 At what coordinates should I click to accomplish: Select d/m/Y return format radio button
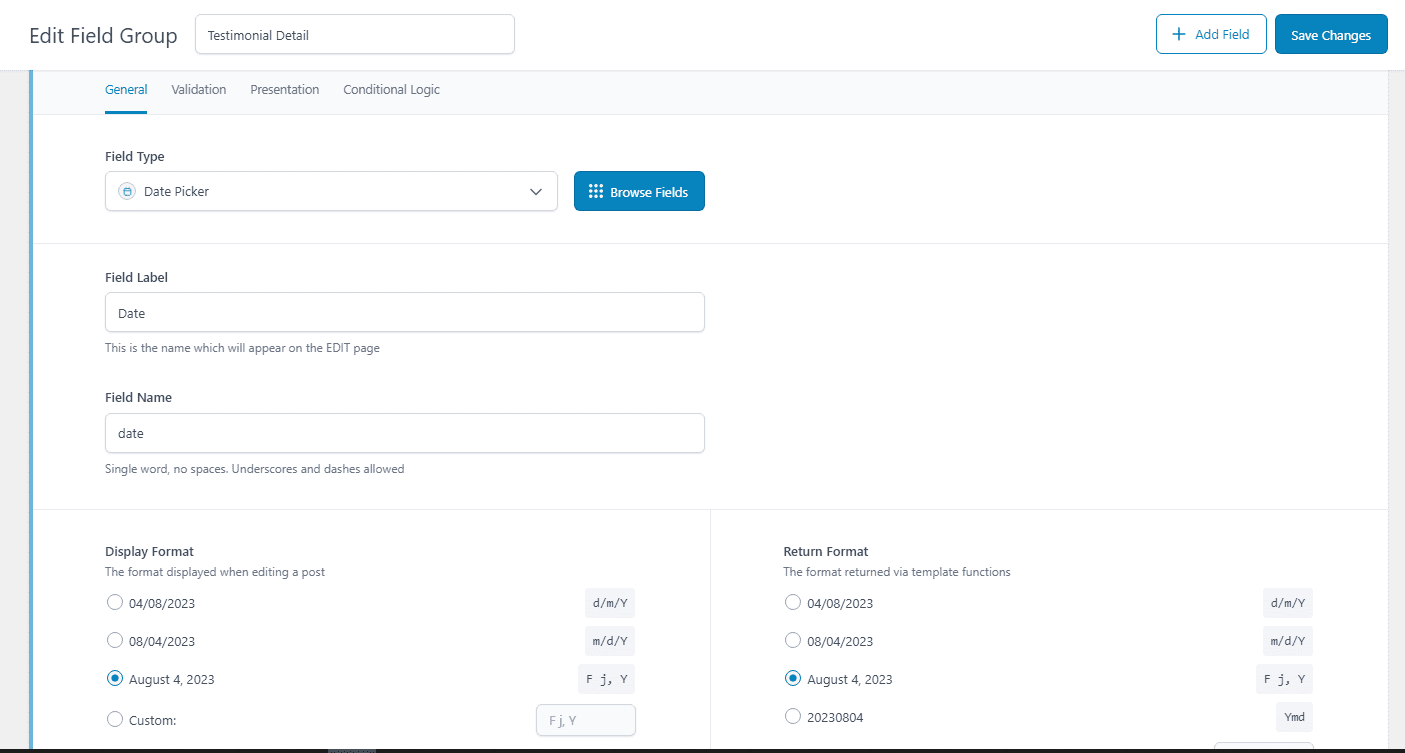pyautogui.click(x=793, y=602)
